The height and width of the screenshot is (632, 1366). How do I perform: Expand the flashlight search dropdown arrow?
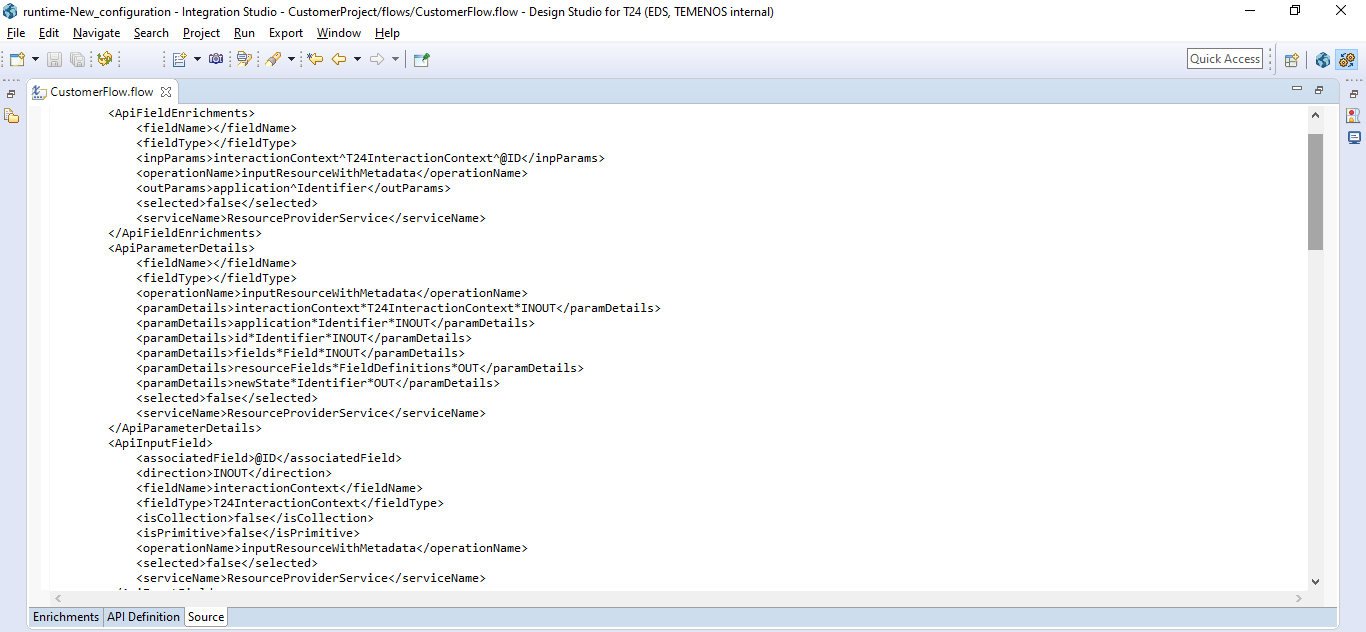point(291,60)
